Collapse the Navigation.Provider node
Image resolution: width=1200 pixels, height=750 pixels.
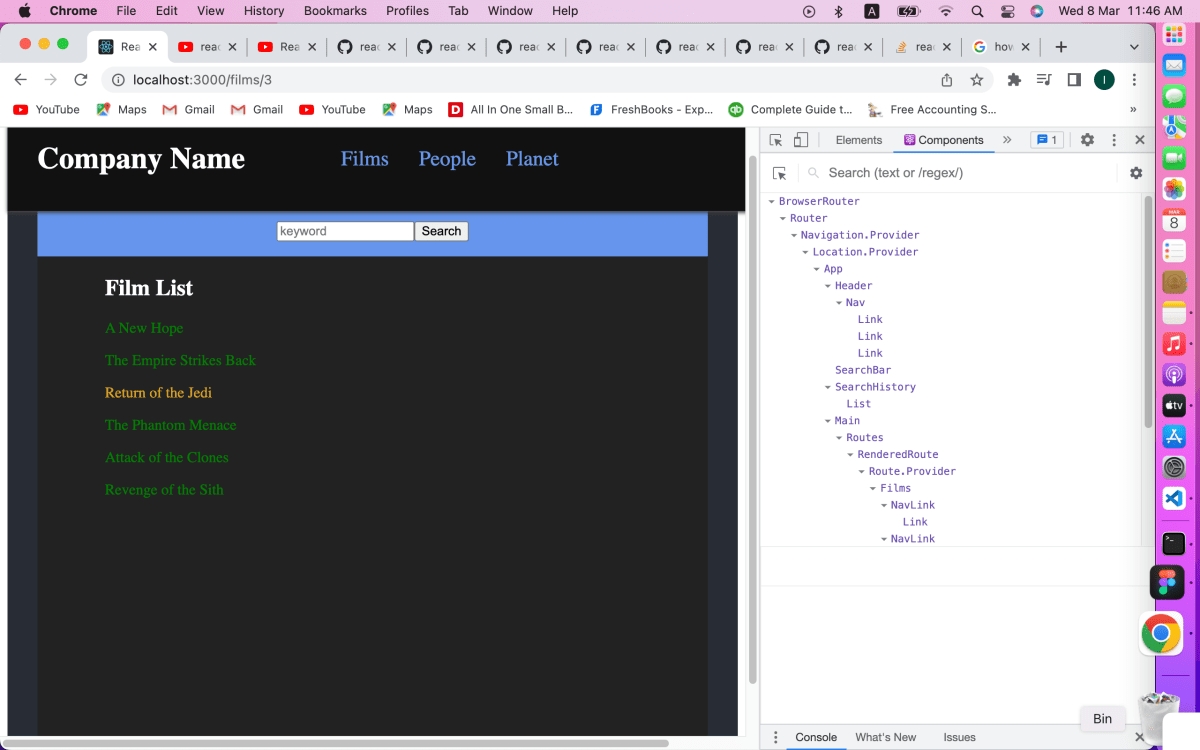coord(794,236)
